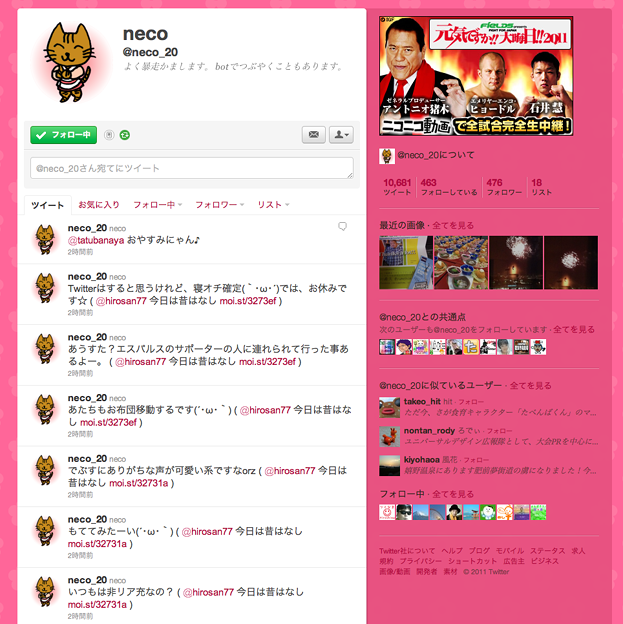Click small cat icon beside @neco_20について
623x624 pixels.
tap(387, 156)
